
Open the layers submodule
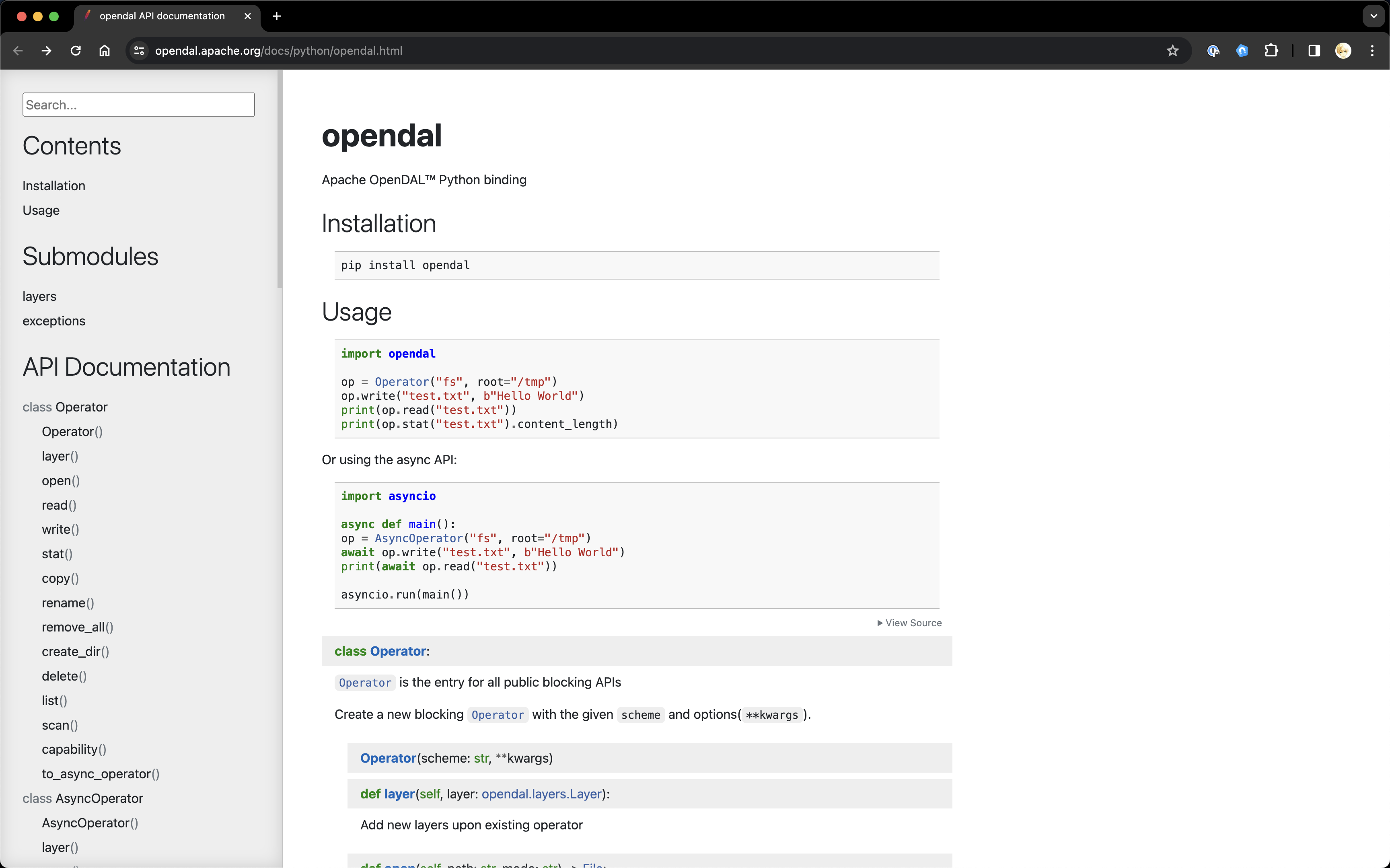39,296
